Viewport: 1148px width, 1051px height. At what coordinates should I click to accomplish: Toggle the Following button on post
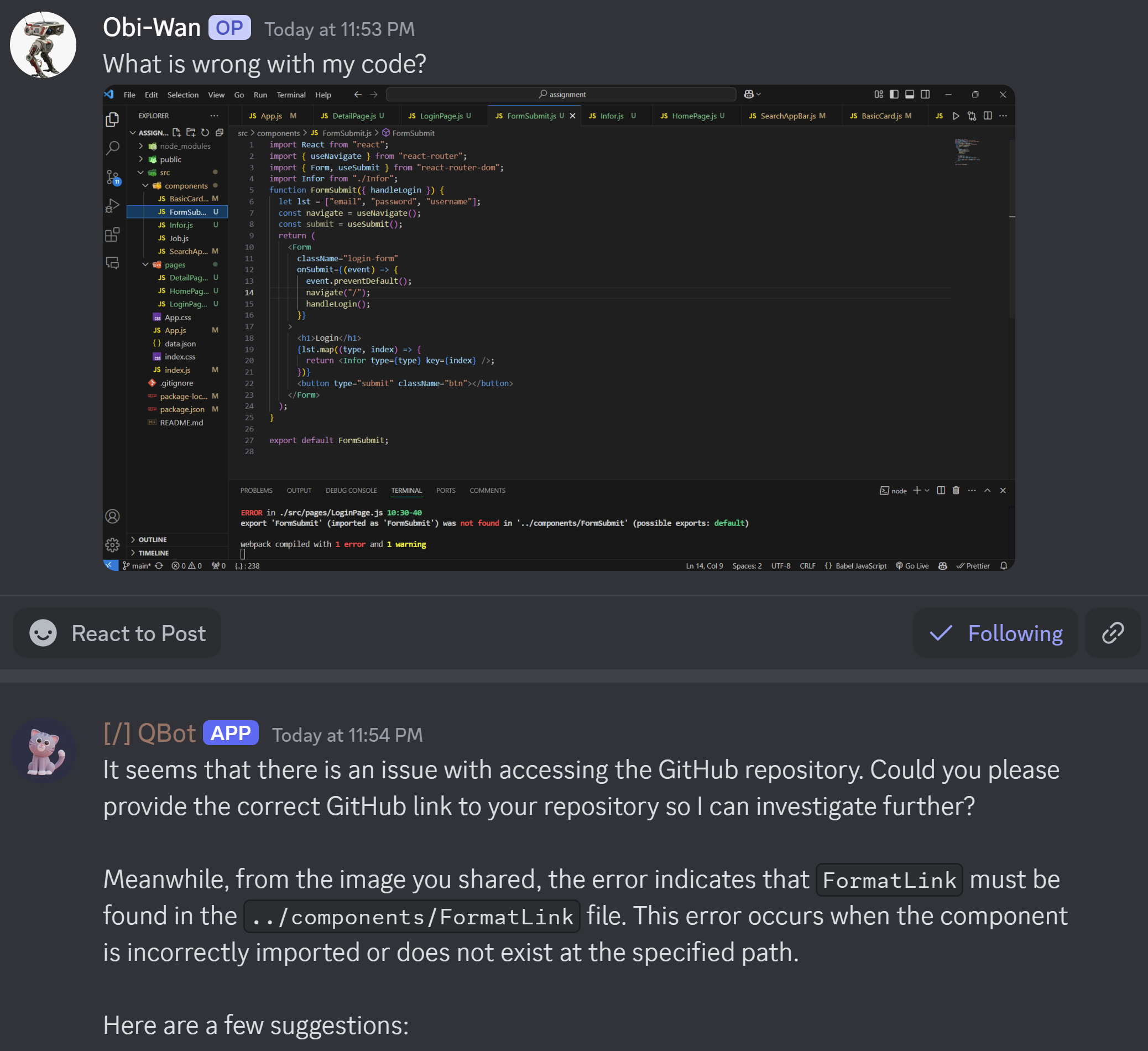pyautogui.click(x=995, y=633)
